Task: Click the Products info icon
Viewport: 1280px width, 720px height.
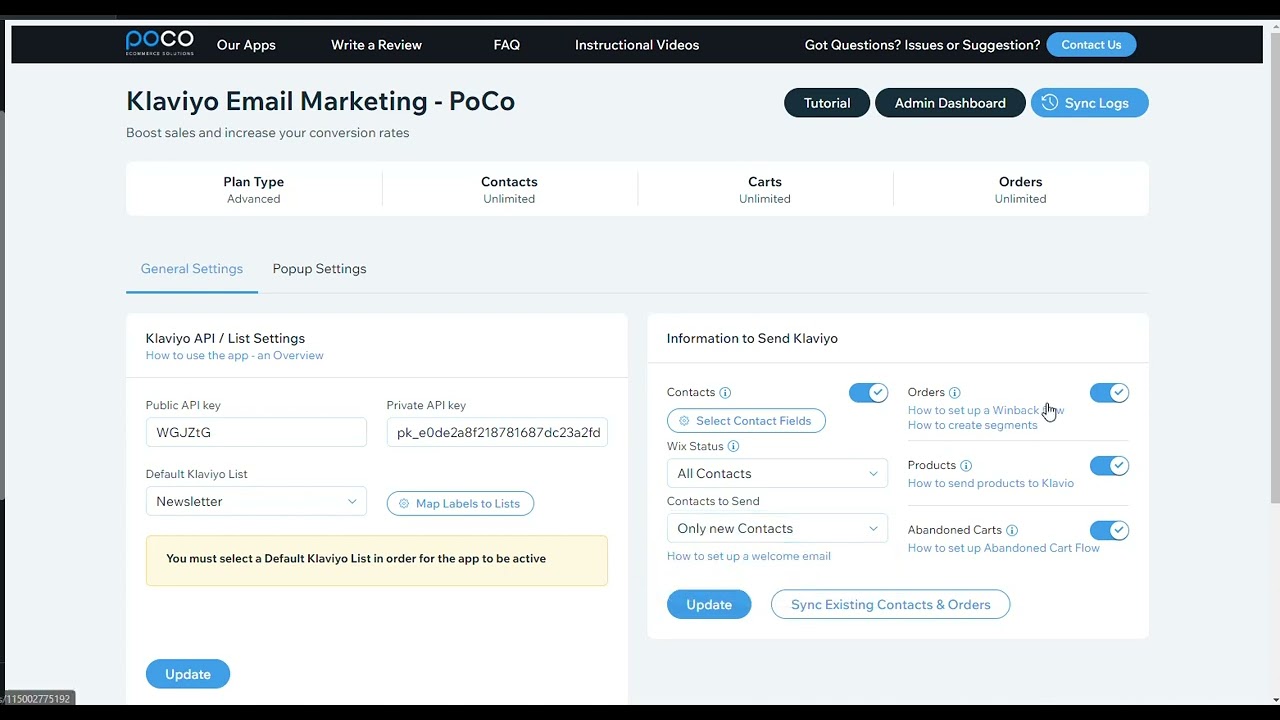Action: pos(966,466)
